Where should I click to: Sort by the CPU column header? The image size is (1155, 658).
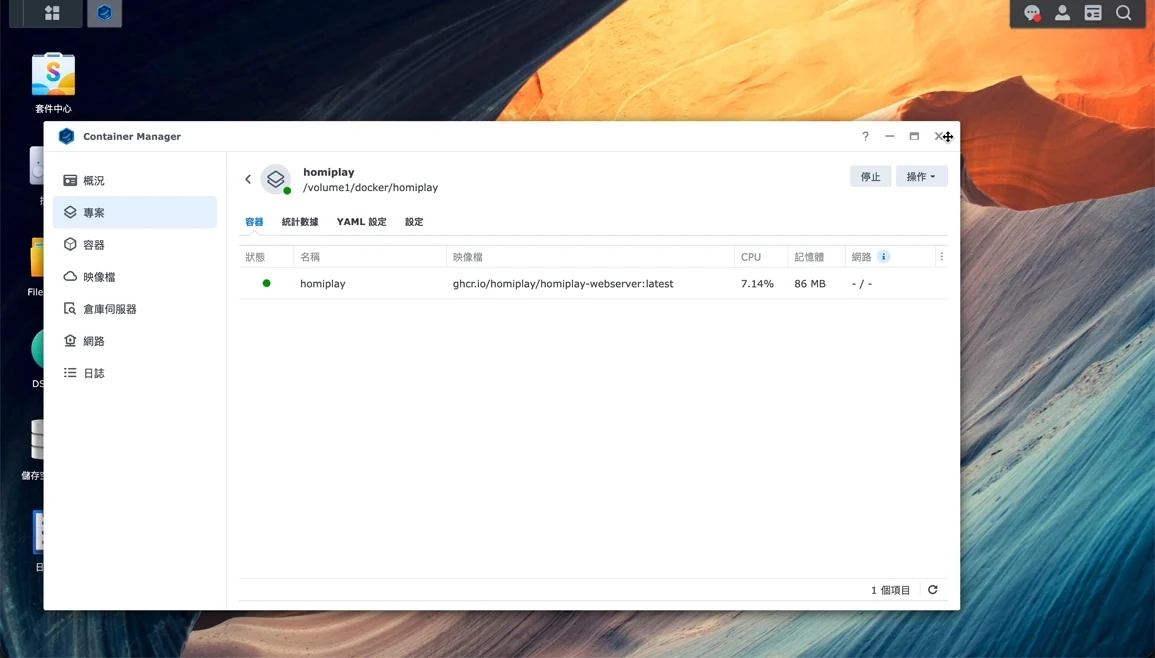[x=761, y=257]
